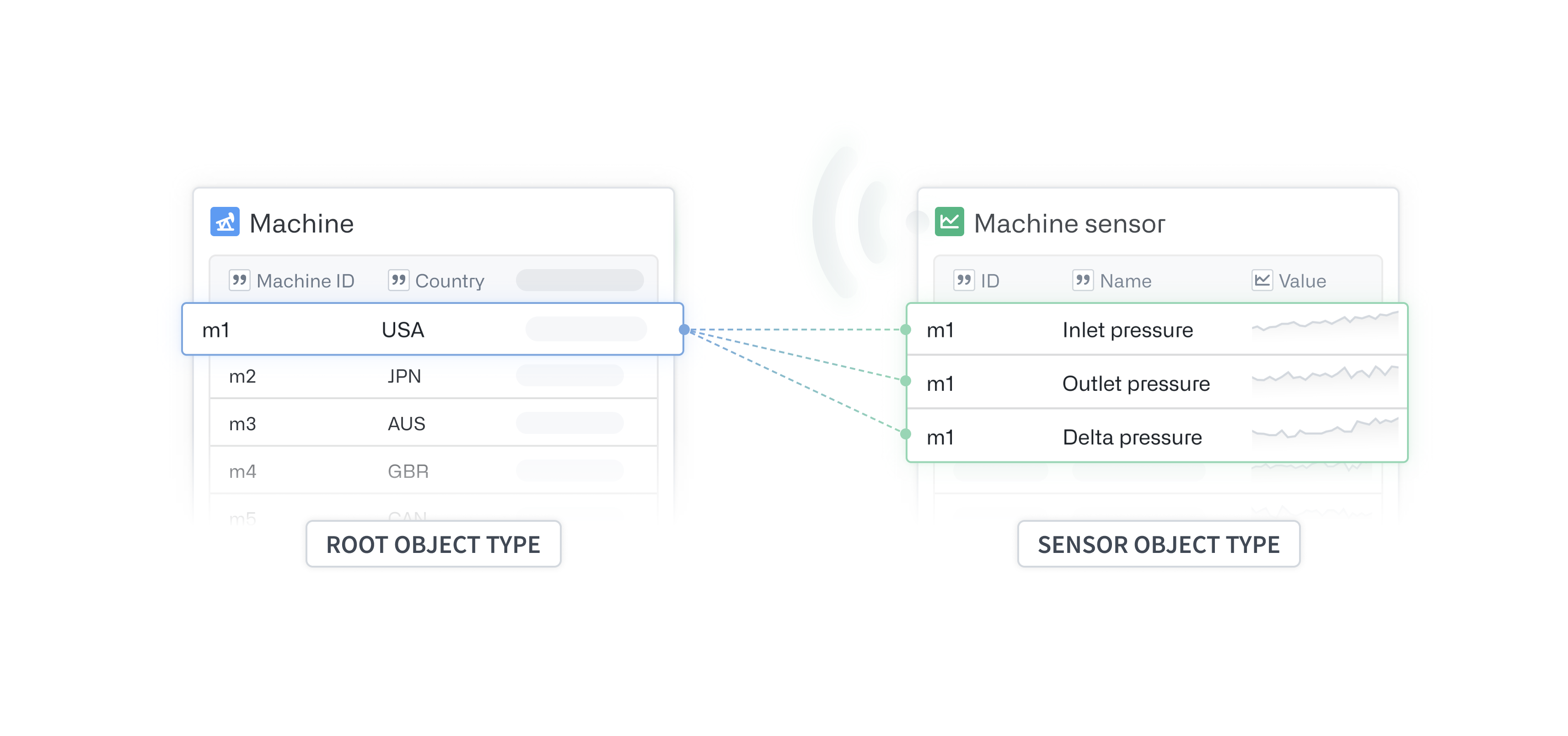Image resolution: width=1568 pixels, height=736 pixels.
Task: Click the m1 ID in Outlet pressure row
Action: pyautogui.click(x=940, y=384)
